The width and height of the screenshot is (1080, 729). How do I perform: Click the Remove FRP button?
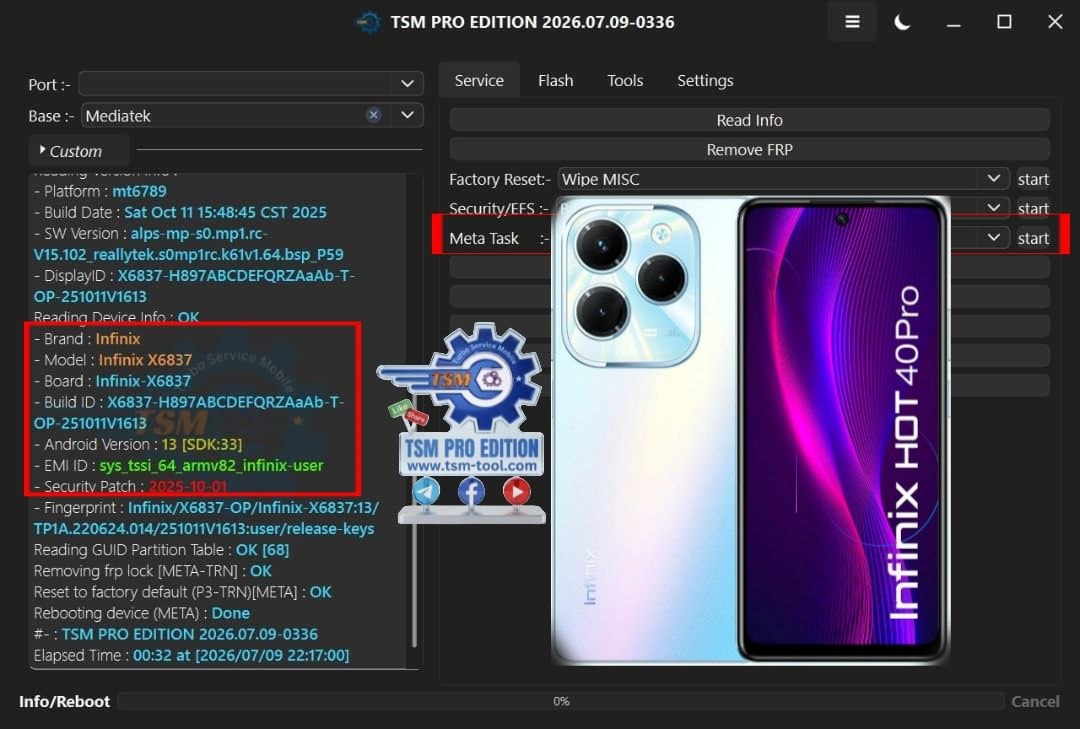tap(749, 150)
